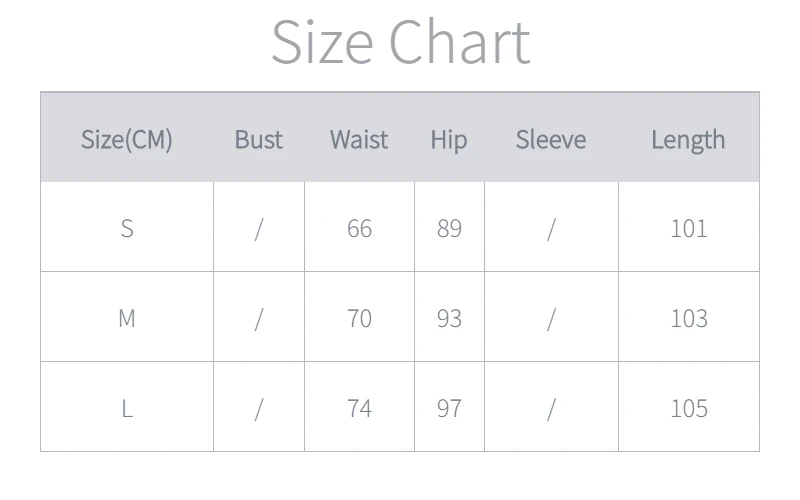The image size is (800, 500).
Task: Click waist value 74 for size L
Action: tap(359, 408)
